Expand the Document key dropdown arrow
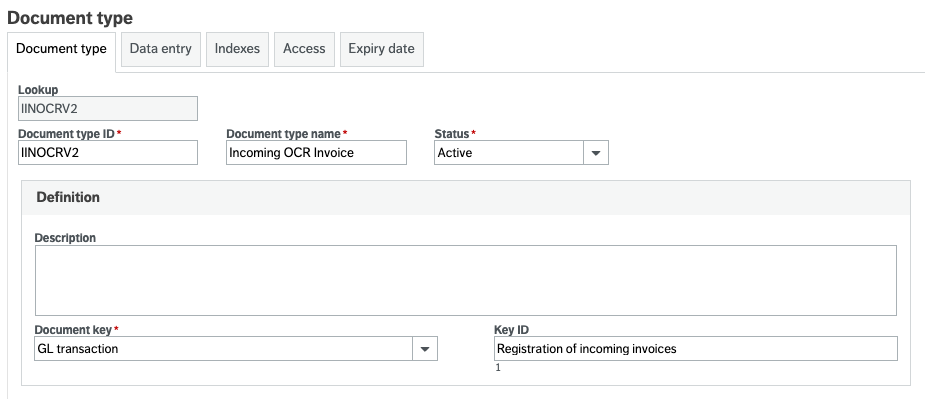This screenshot has width=925, height=399. [425, 349]
